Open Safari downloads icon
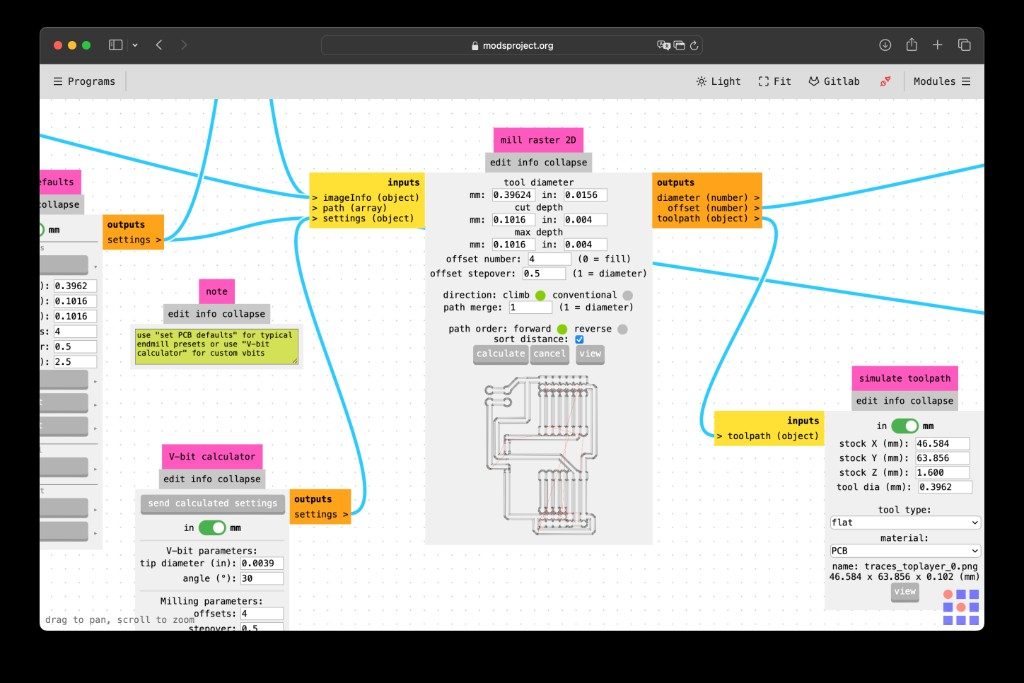Viewport: 1024px width, 683px height. (x=885, y=45)
